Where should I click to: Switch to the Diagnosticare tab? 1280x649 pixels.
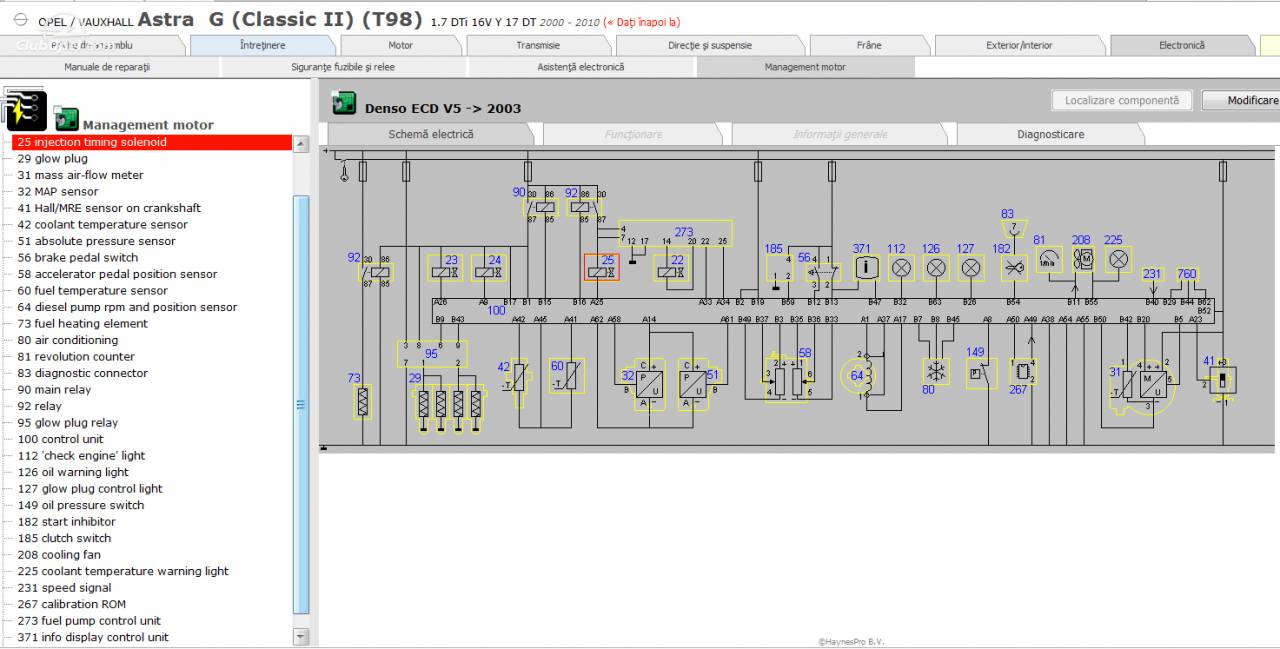[1050, 134]
